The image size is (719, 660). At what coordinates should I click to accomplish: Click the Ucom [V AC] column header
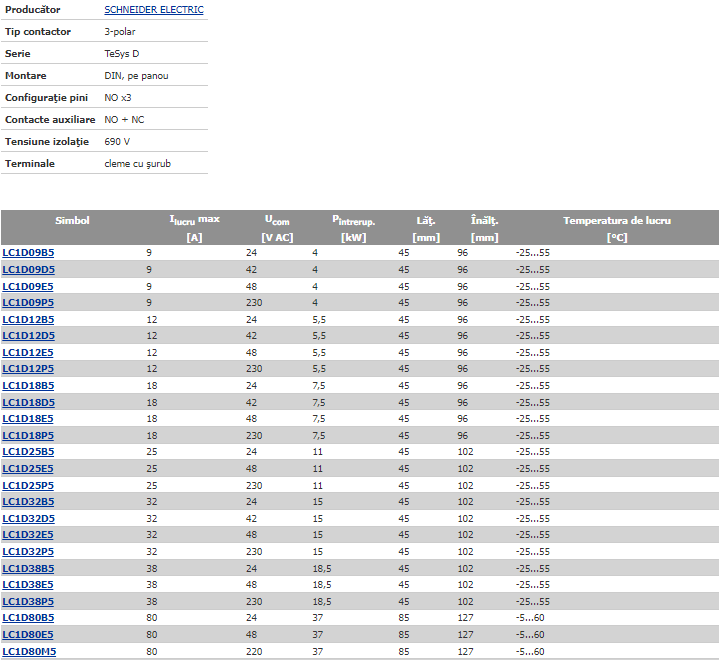click(x=277, y=228)
